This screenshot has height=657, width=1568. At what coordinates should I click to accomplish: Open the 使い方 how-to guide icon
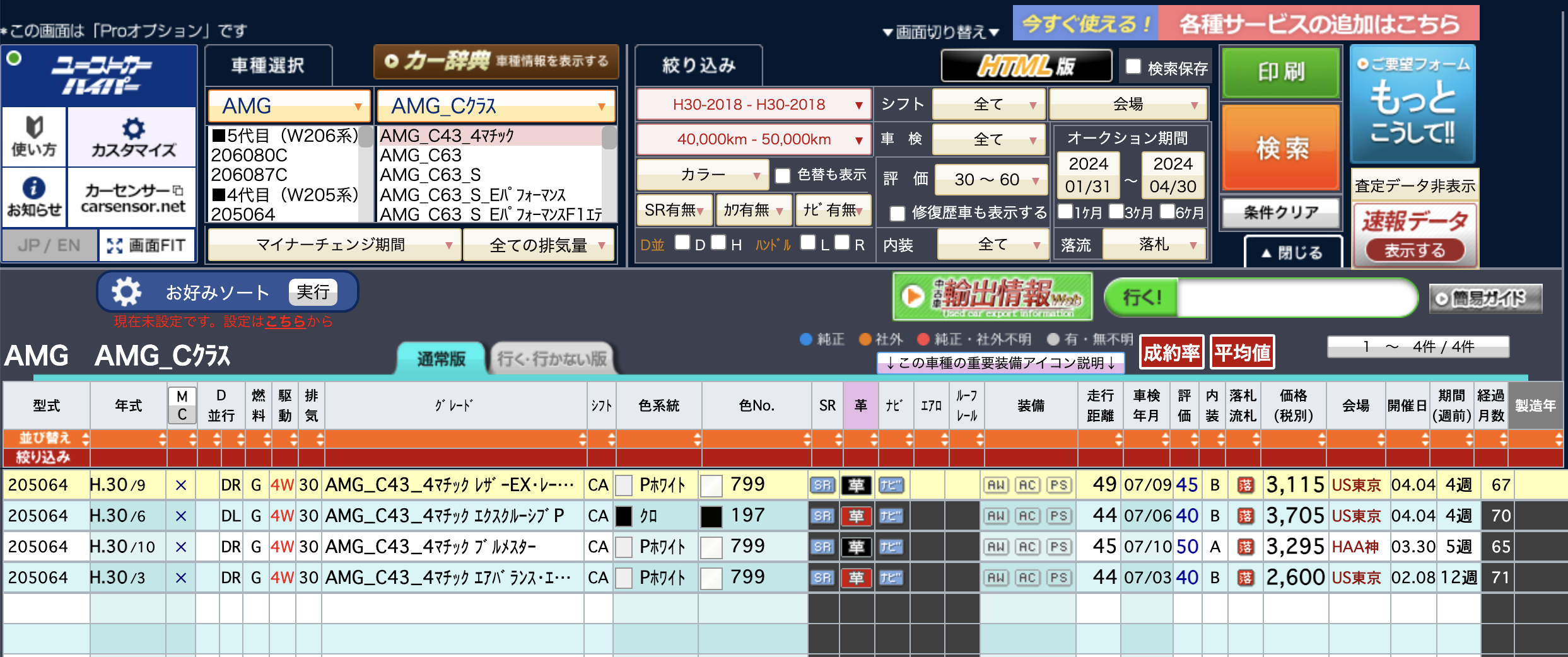34,136
